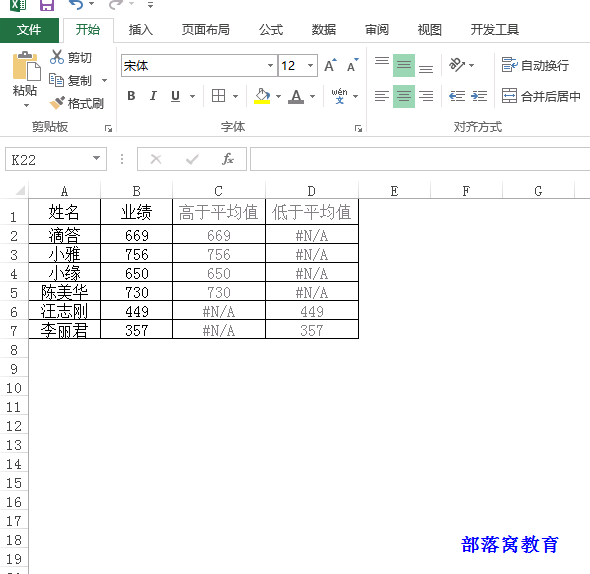Click the 合并后居中 merge and center button
590x574 pixels.
[541, 96]
